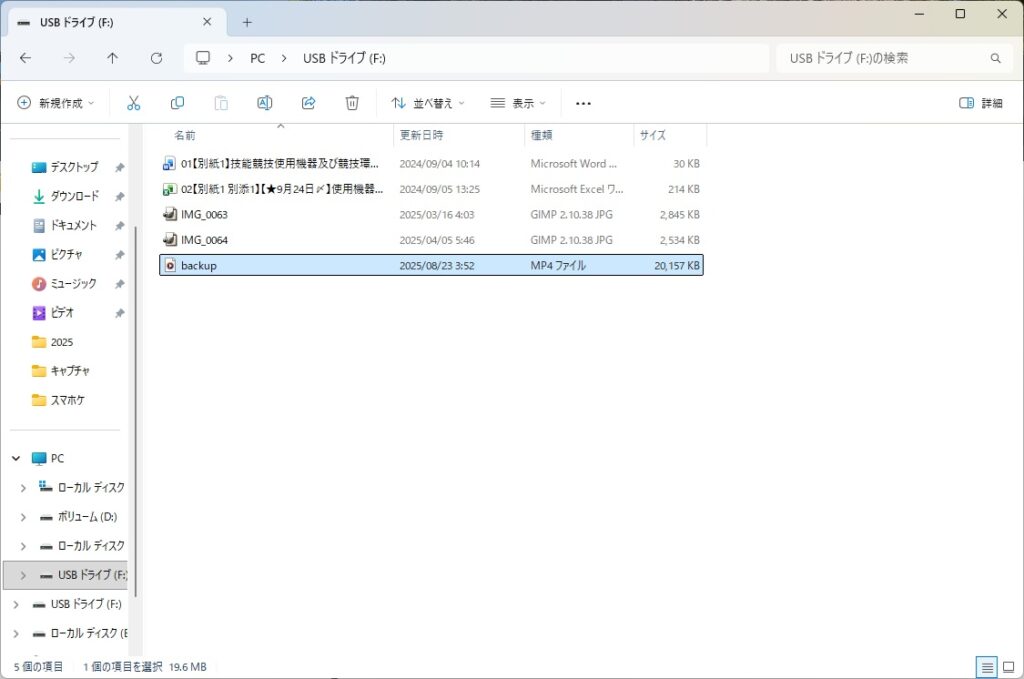Open the 新規作成 dropdown
Viewport: 1024px width, 679px height.
(56, 103)
